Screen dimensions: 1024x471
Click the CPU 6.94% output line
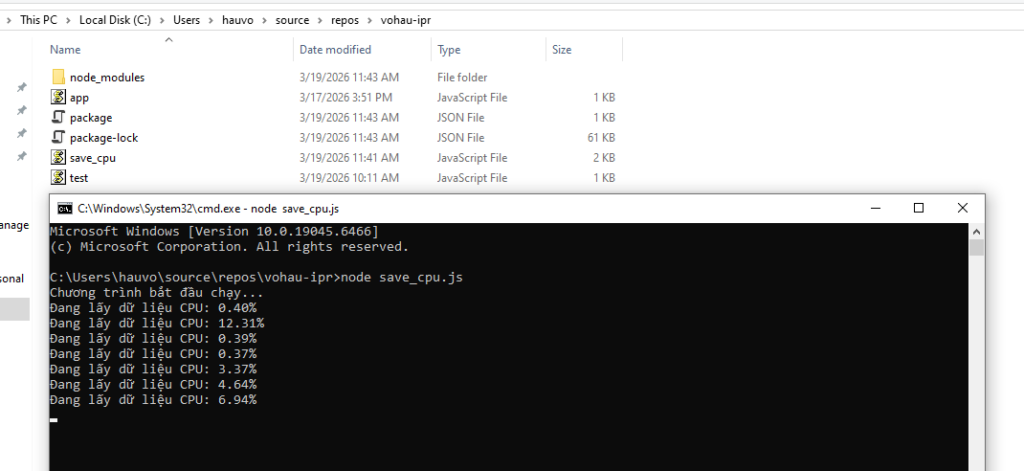pyautogui.click(x=153, y=400)
